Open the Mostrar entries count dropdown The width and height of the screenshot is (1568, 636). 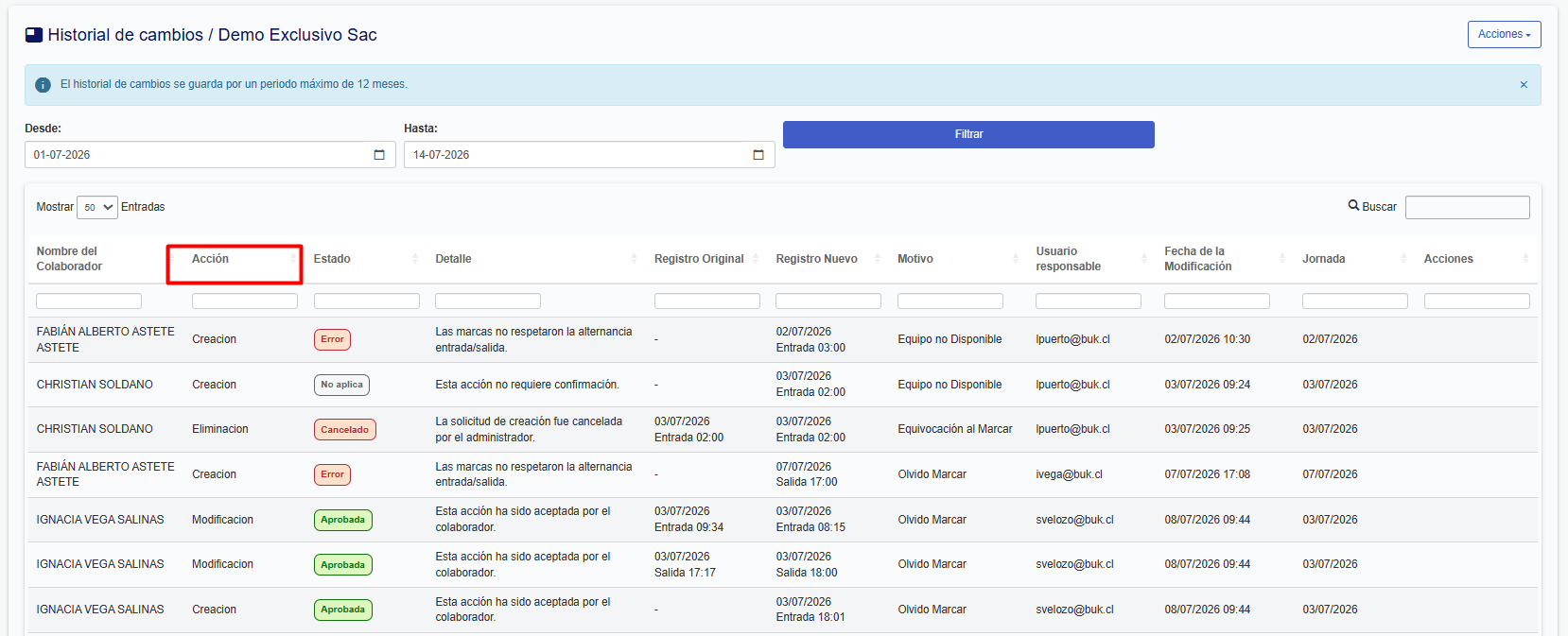pos(96,207)
